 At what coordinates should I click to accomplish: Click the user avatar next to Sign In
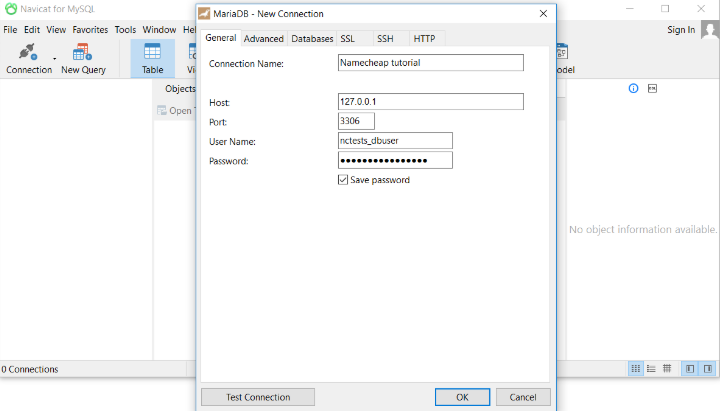click(x=710, y=30)
